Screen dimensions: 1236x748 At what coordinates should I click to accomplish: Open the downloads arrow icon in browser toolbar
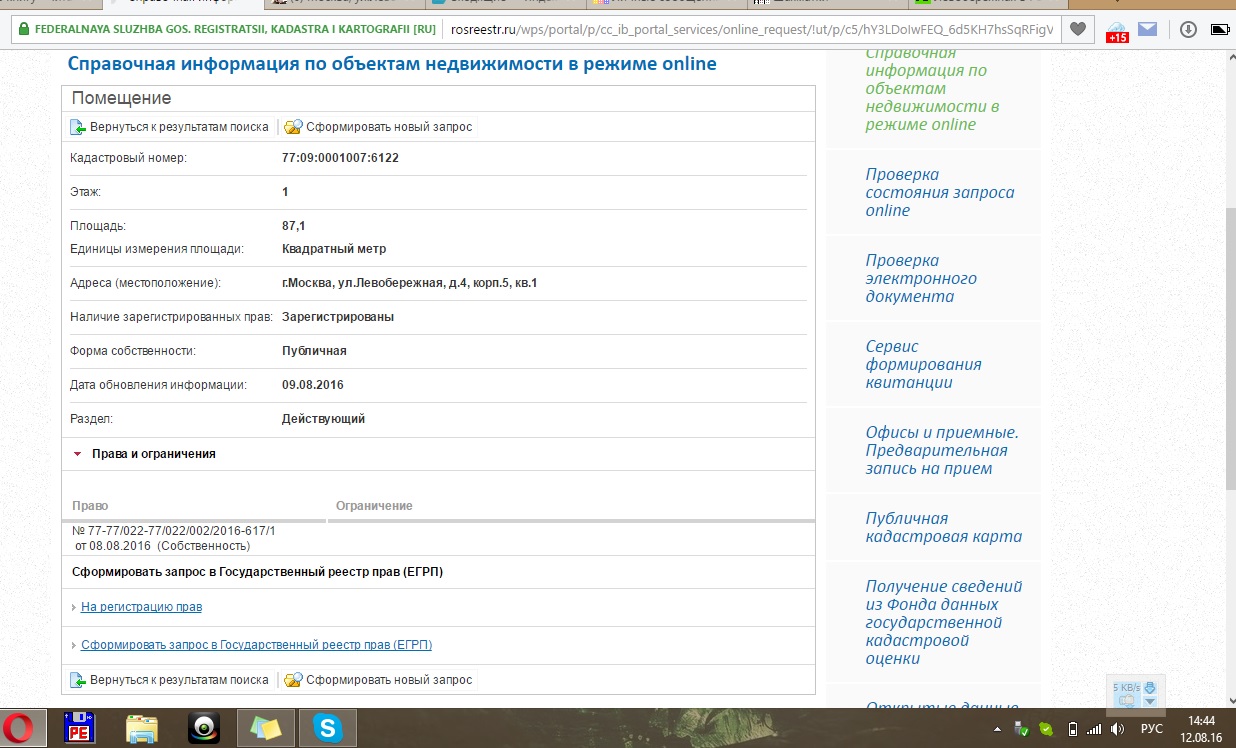[x=1188, y=29]
